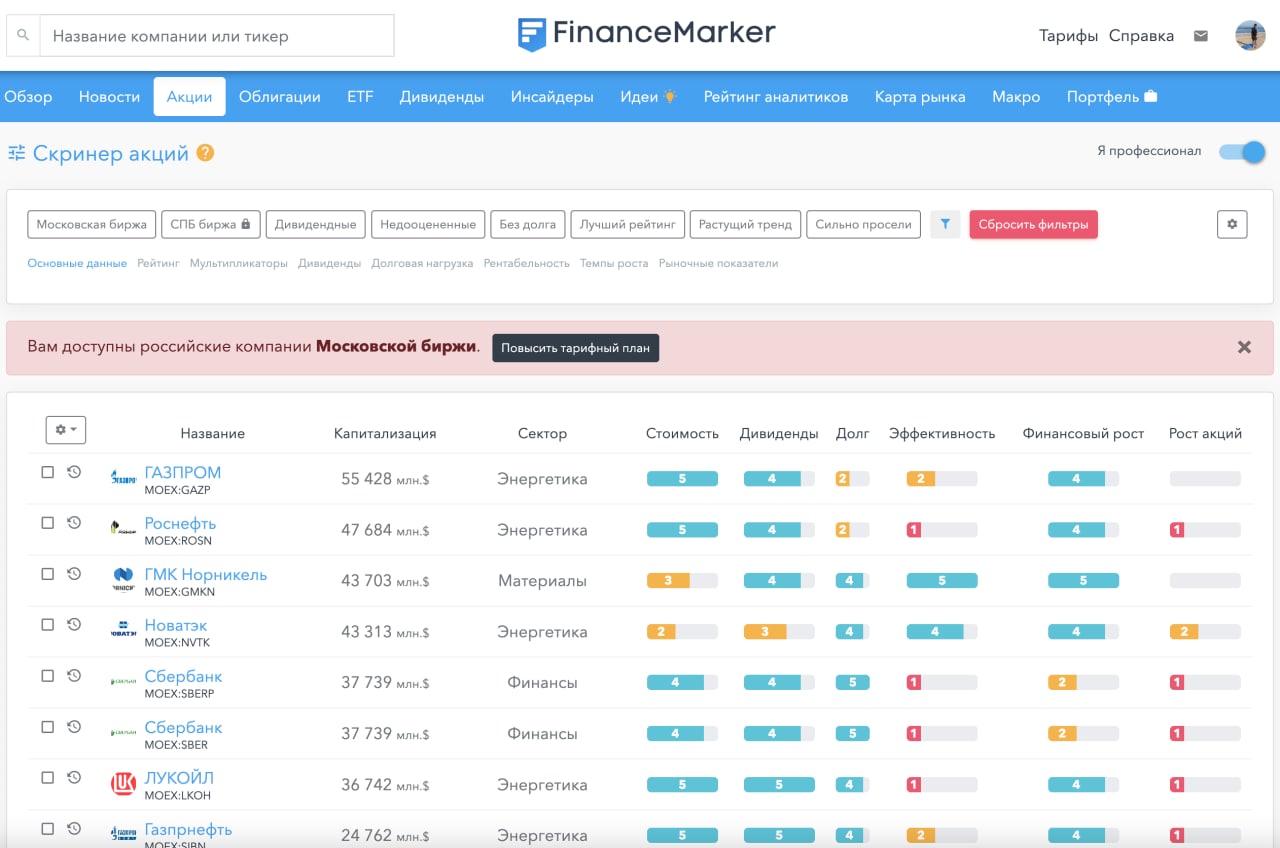Screen dimensions: 1280x848
Task: Open the mail envelope icon
Action: 1201,36
